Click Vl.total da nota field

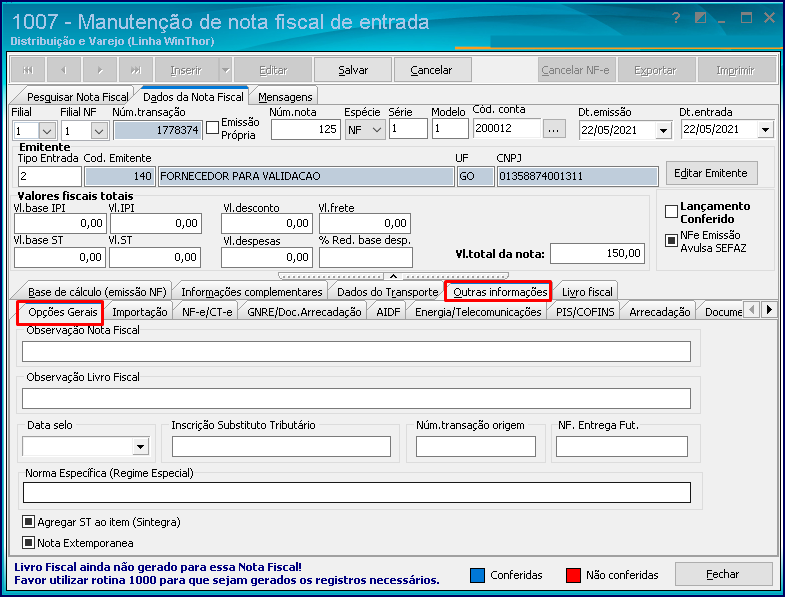pyautogui.click(x=597, y=253)
